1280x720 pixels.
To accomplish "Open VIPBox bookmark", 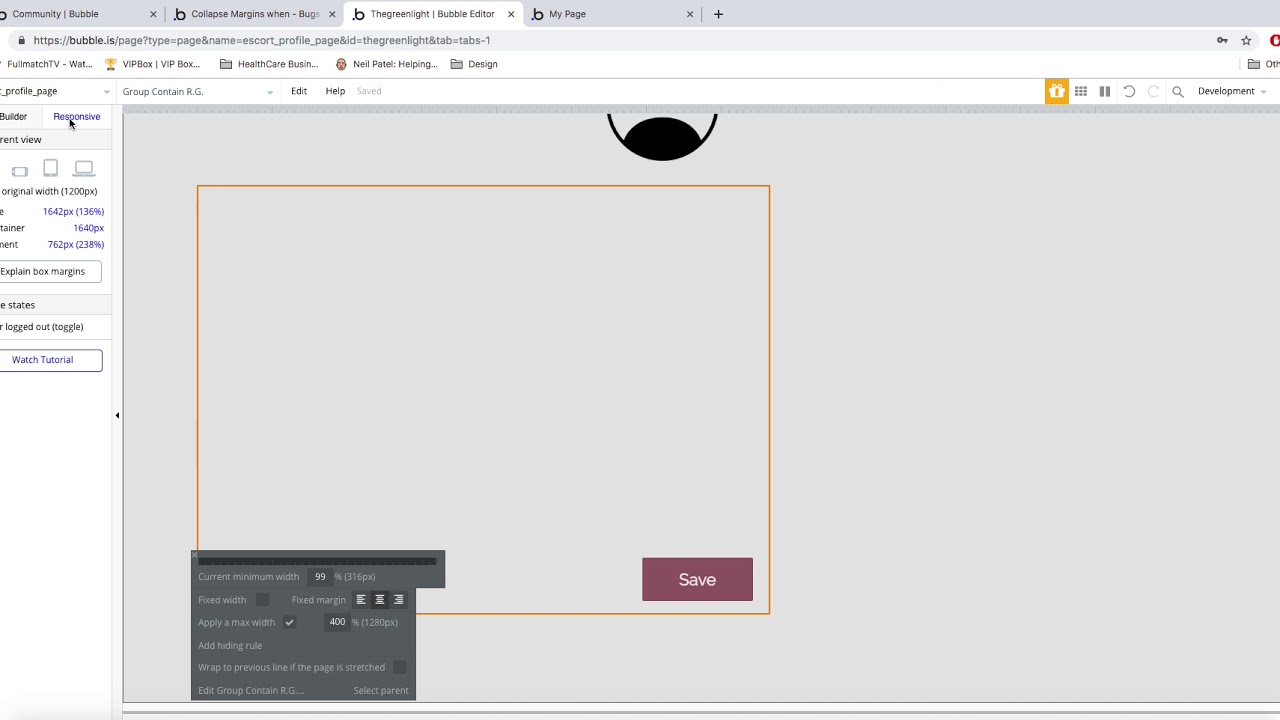I will 153,64.
